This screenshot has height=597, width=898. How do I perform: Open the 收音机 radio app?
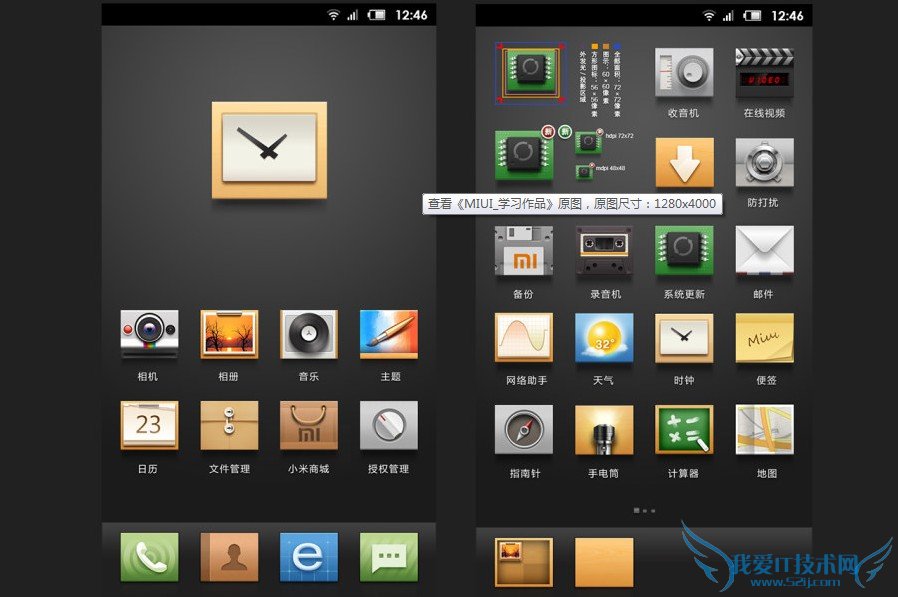pos(684,72)
